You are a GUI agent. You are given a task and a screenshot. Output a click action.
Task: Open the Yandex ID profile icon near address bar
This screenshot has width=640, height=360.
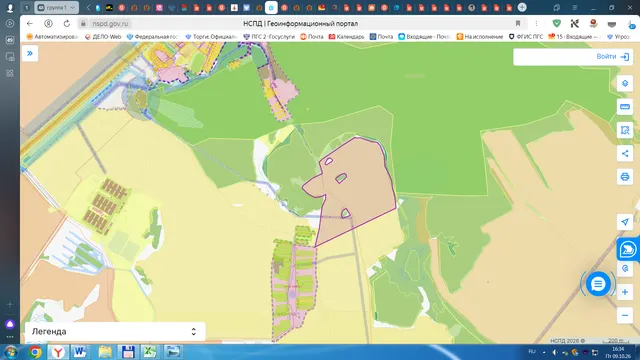(48, 24)
